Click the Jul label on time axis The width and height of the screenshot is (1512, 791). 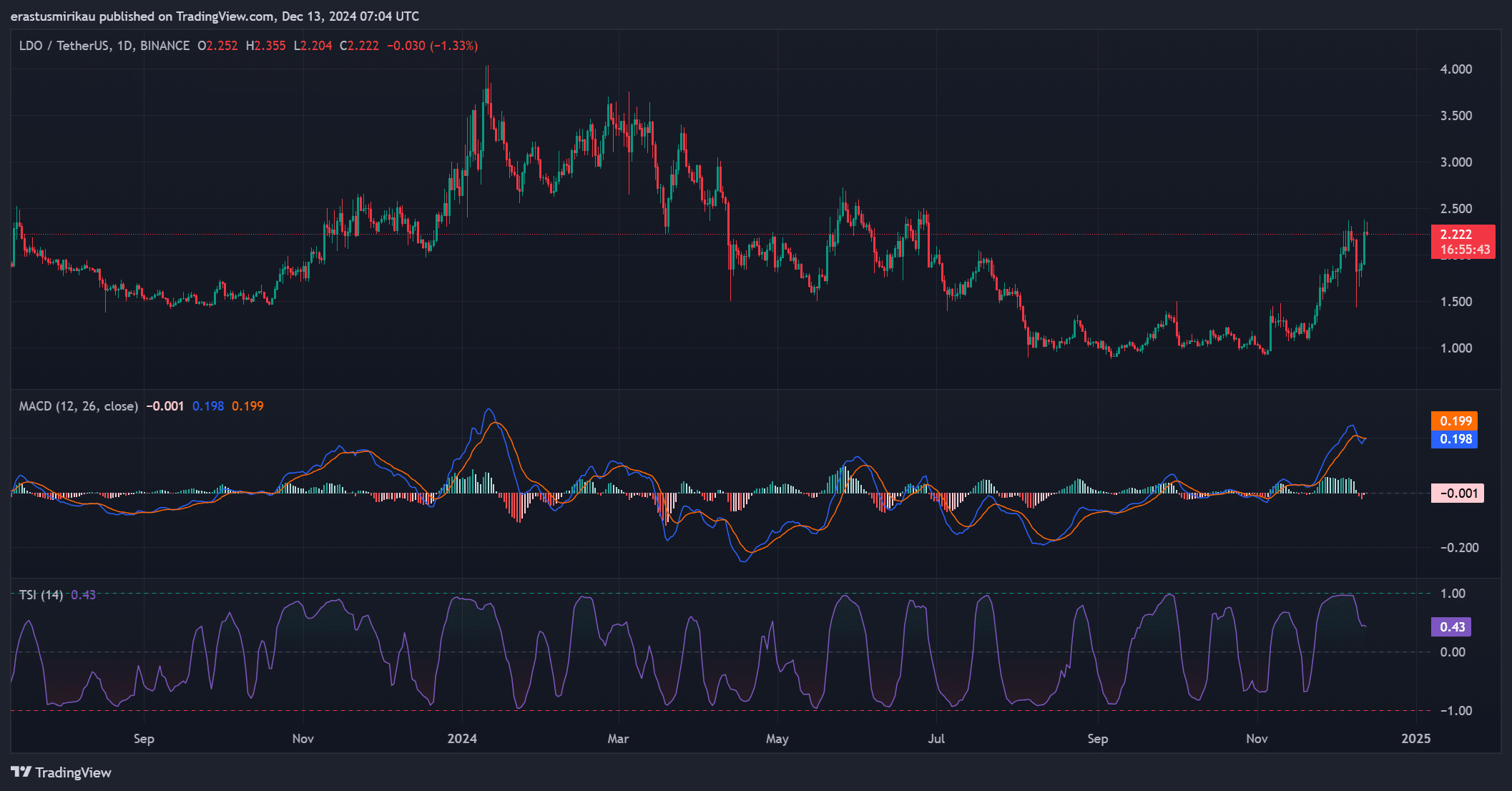click(x=936, y=739)
